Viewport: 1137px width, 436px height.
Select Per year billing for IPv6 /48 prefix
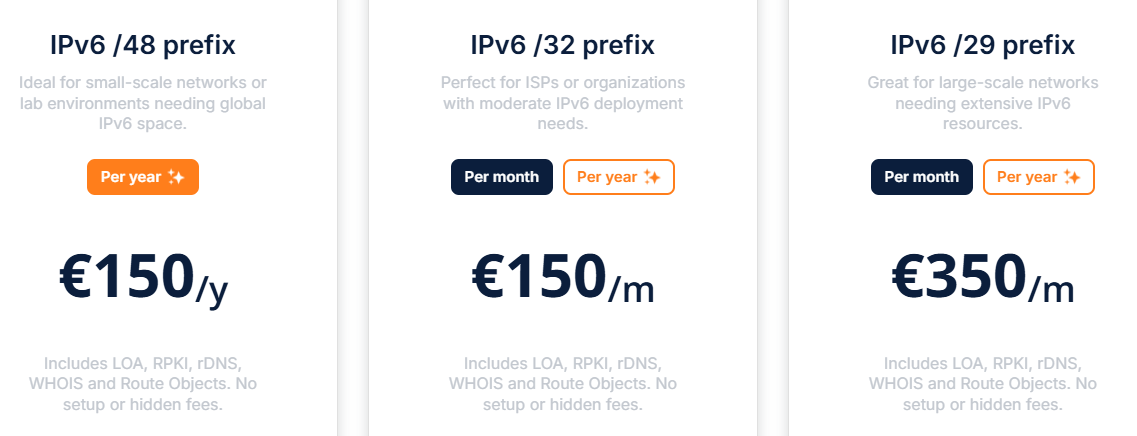(x=143, y=177)
